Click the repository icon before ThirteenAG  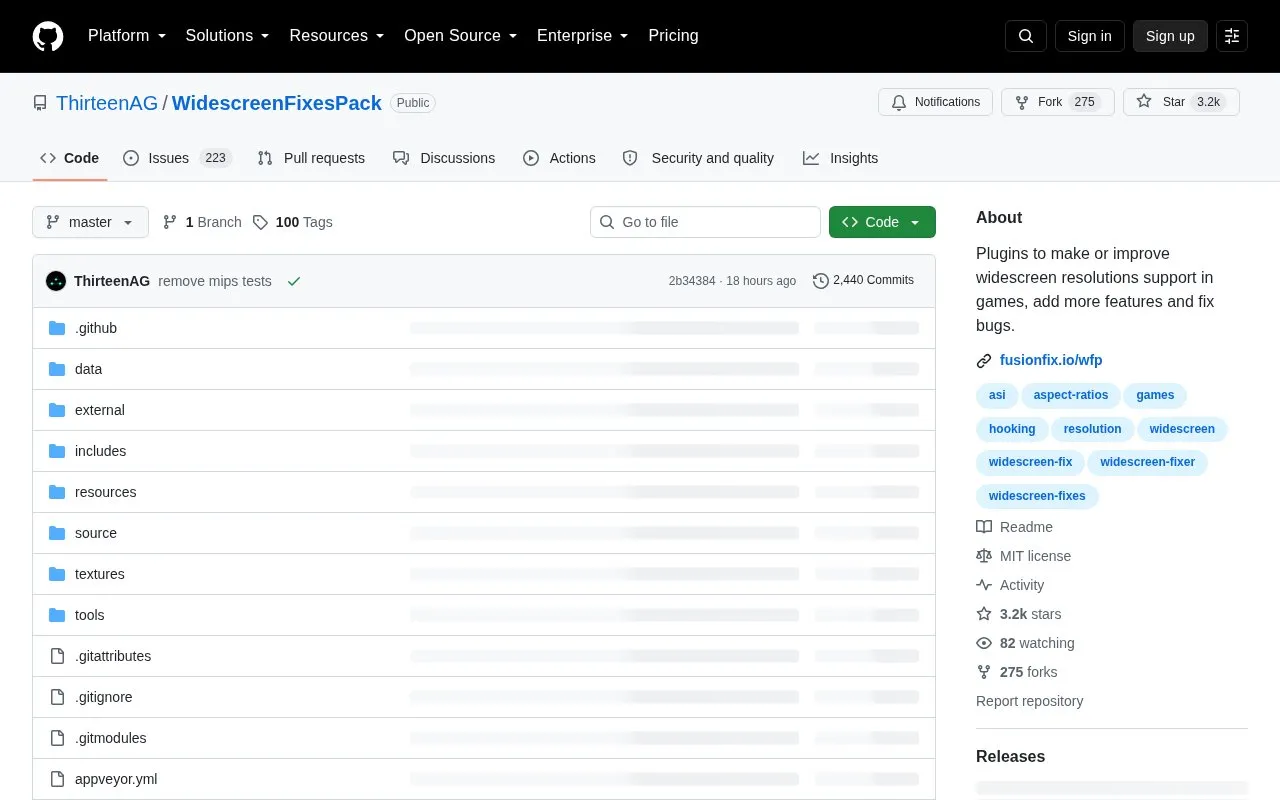40,103
